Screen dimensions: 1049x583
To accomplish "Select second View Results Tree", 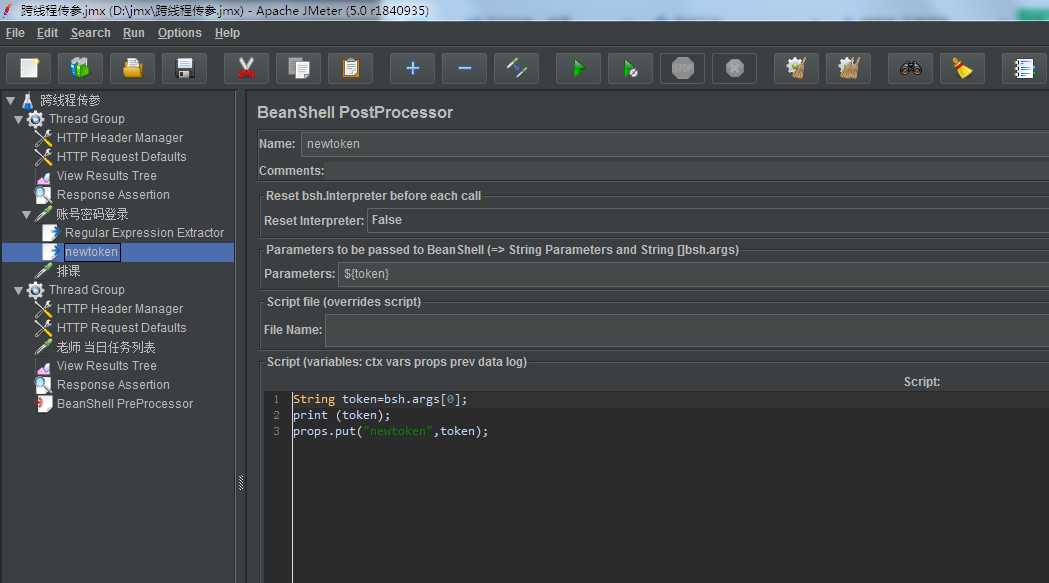I will [x=106, y=365].
